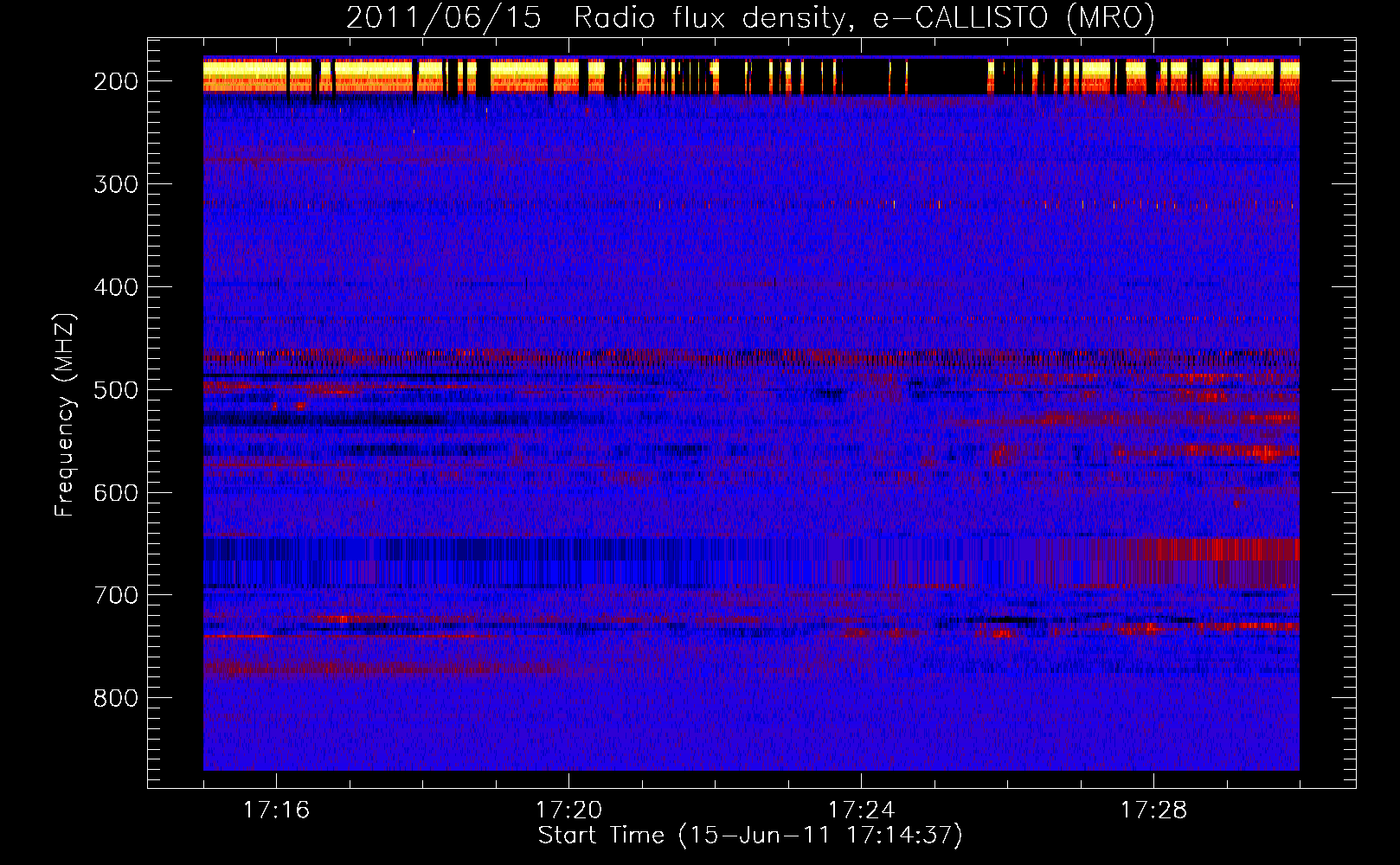Click the 'Start Time (15-Jun-11 17:14:37)' label

coord(750,836)
